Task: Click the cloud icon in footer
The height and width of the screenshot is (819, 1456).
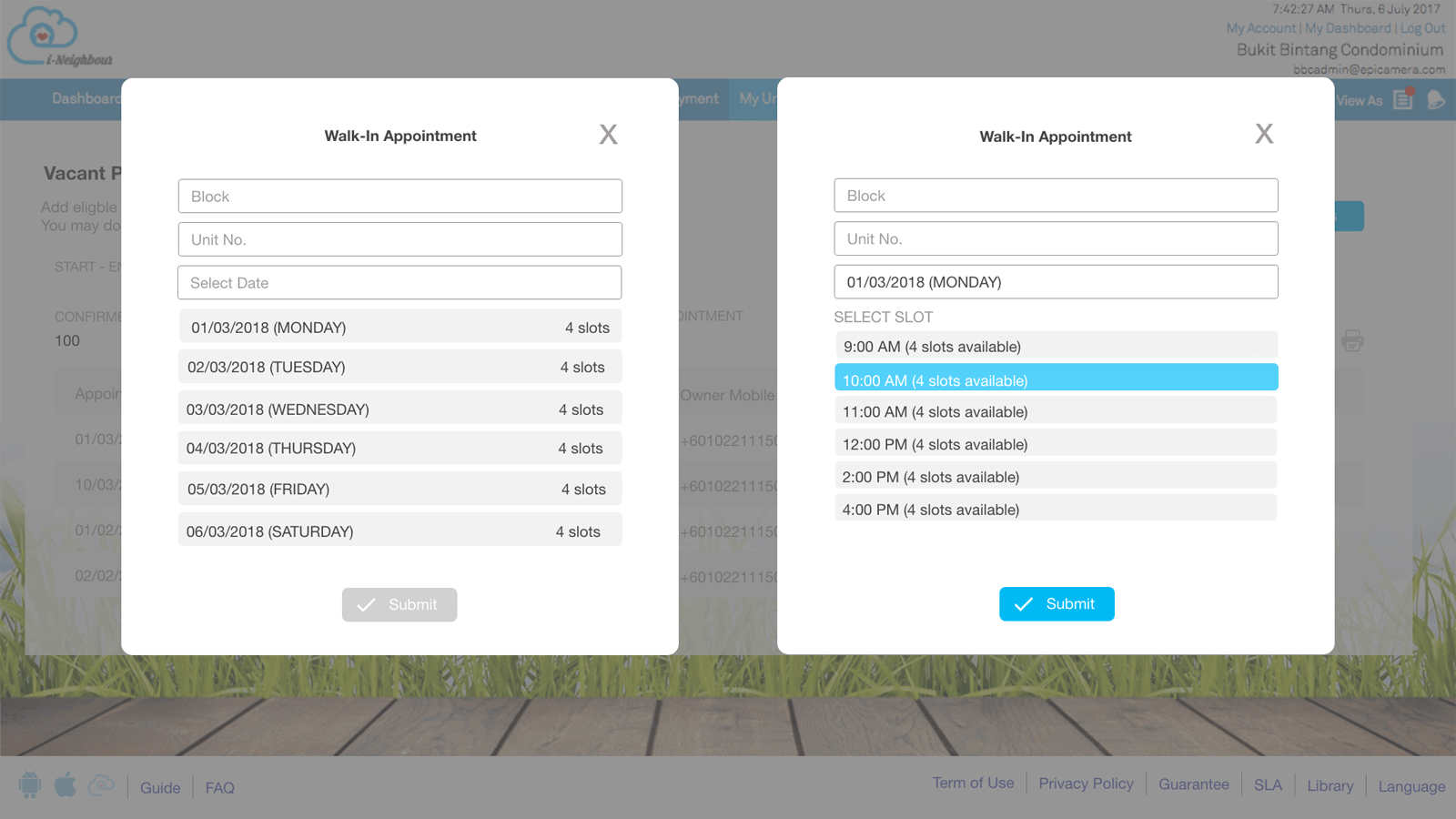Action: pos(101,784)
